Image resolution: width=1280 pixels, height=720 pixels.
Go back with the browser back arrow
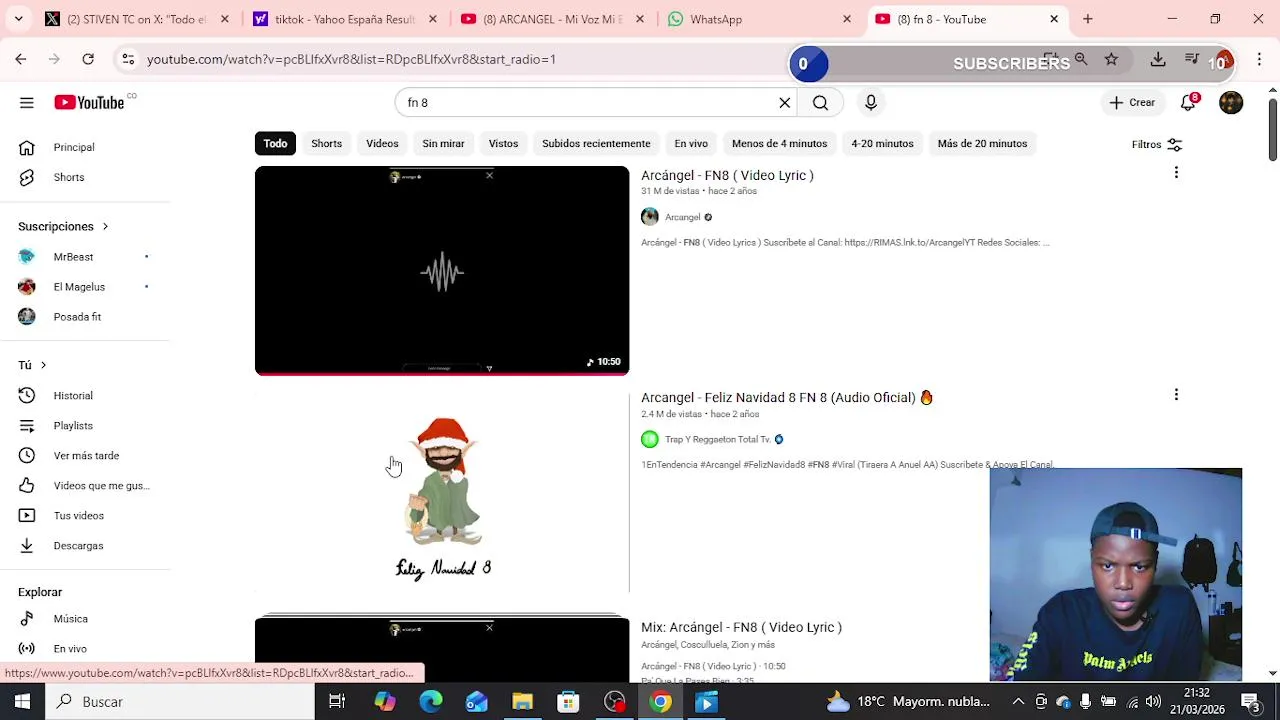(x=21, y=59)
